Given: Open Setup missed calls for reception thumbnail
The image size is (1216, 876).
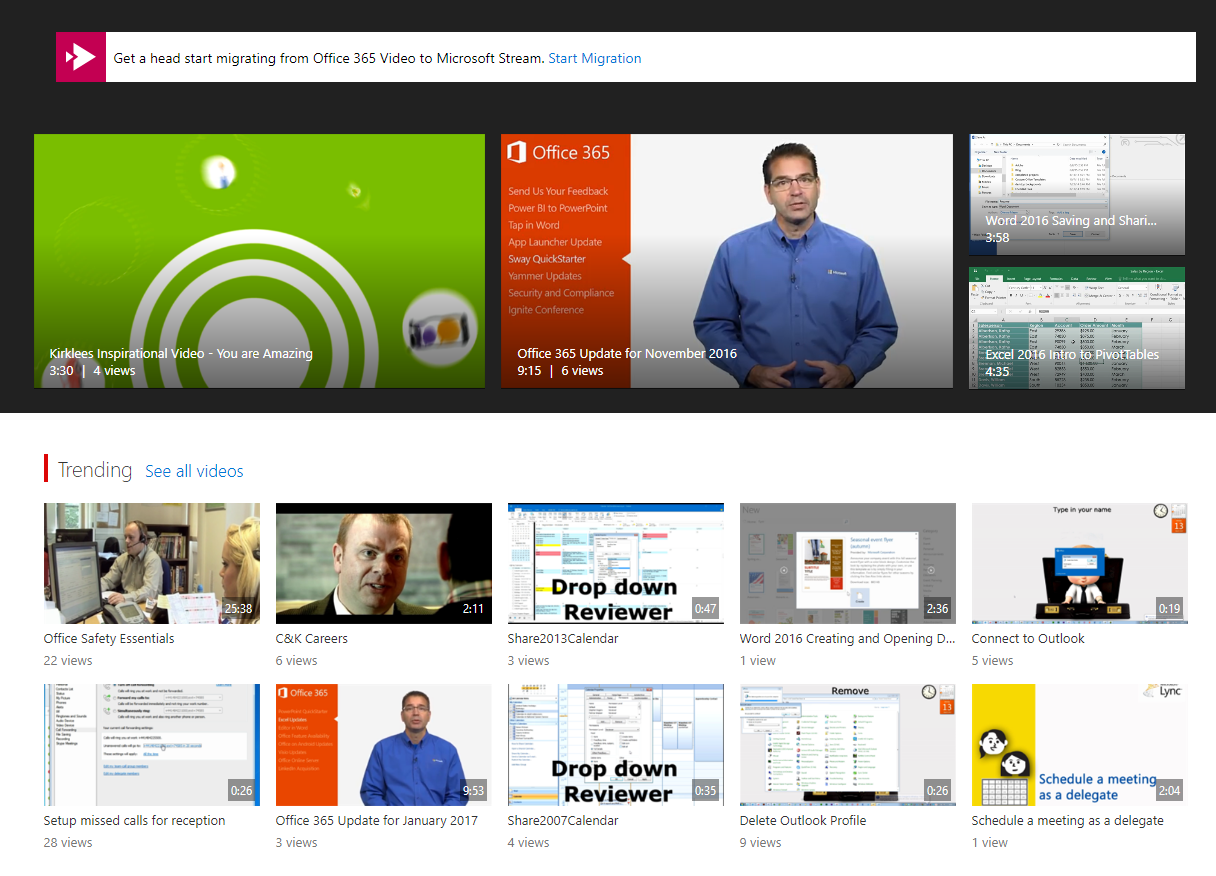Looking at the screenshot, I should click(x=152, y=745).
